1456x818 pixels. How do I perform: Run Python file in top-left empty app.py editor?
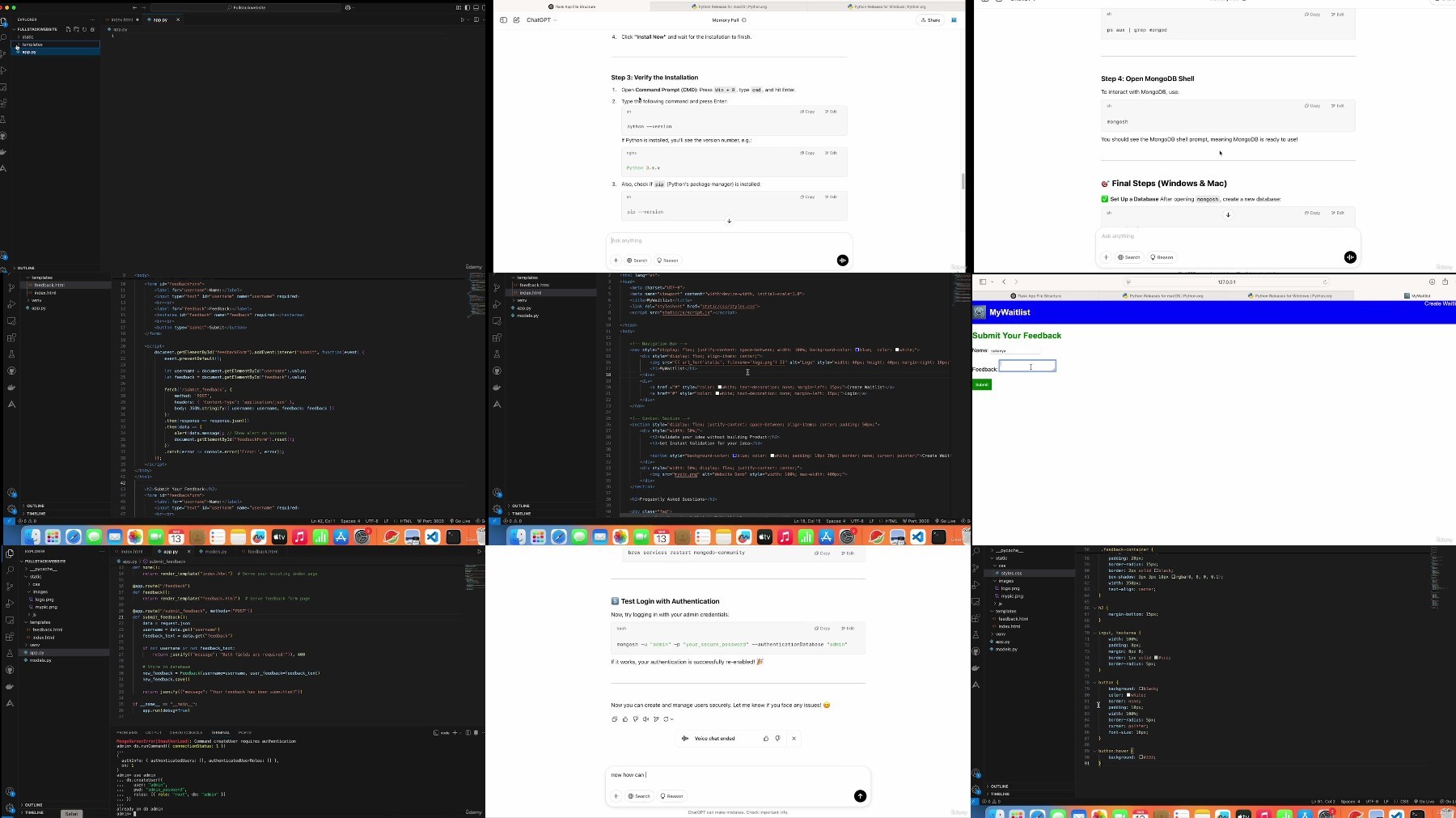pos(463,19)
